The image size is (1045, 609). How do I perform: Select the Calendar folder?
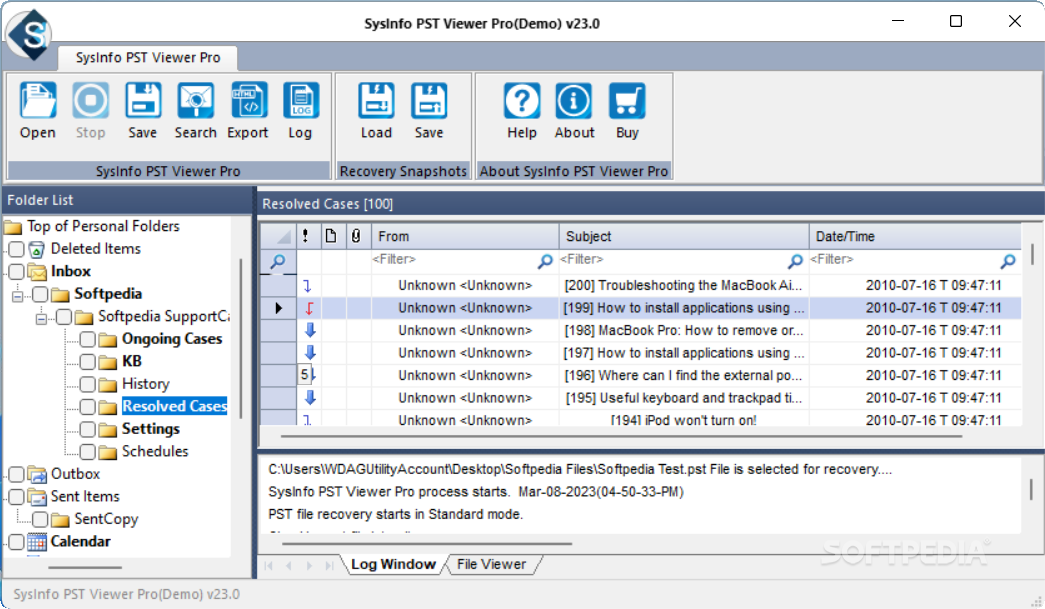[x=81, y=542]
